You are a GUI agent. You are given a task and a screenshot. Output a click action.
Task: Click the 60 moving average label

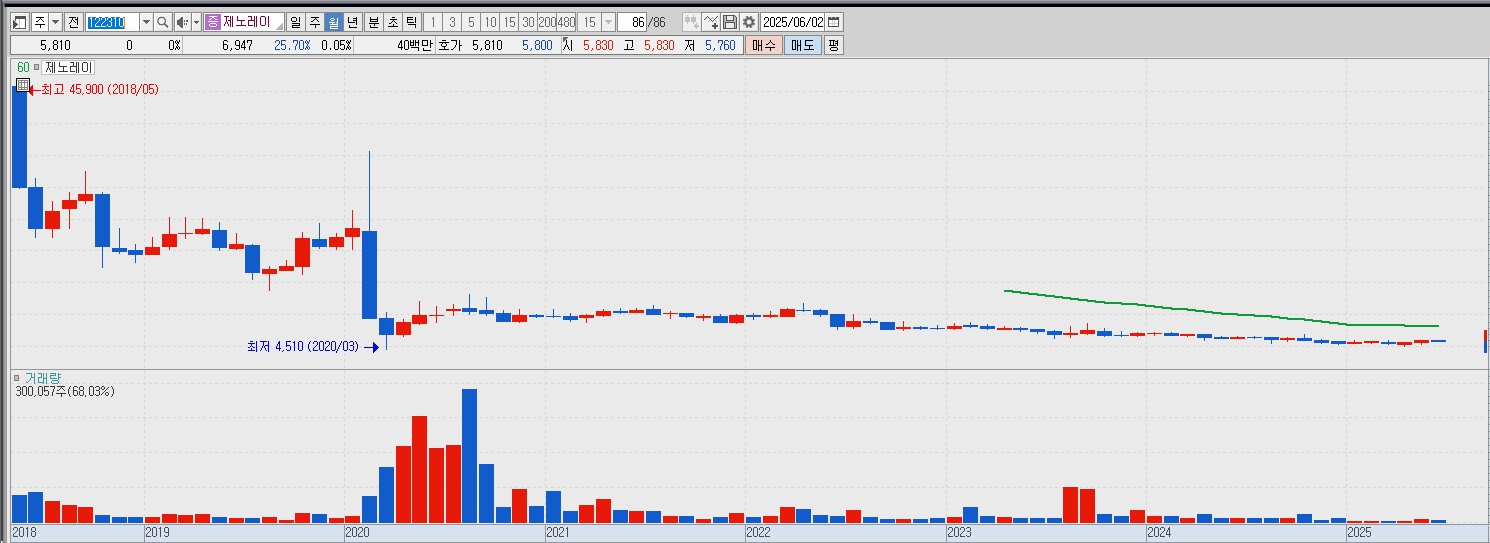coord(23,67)
